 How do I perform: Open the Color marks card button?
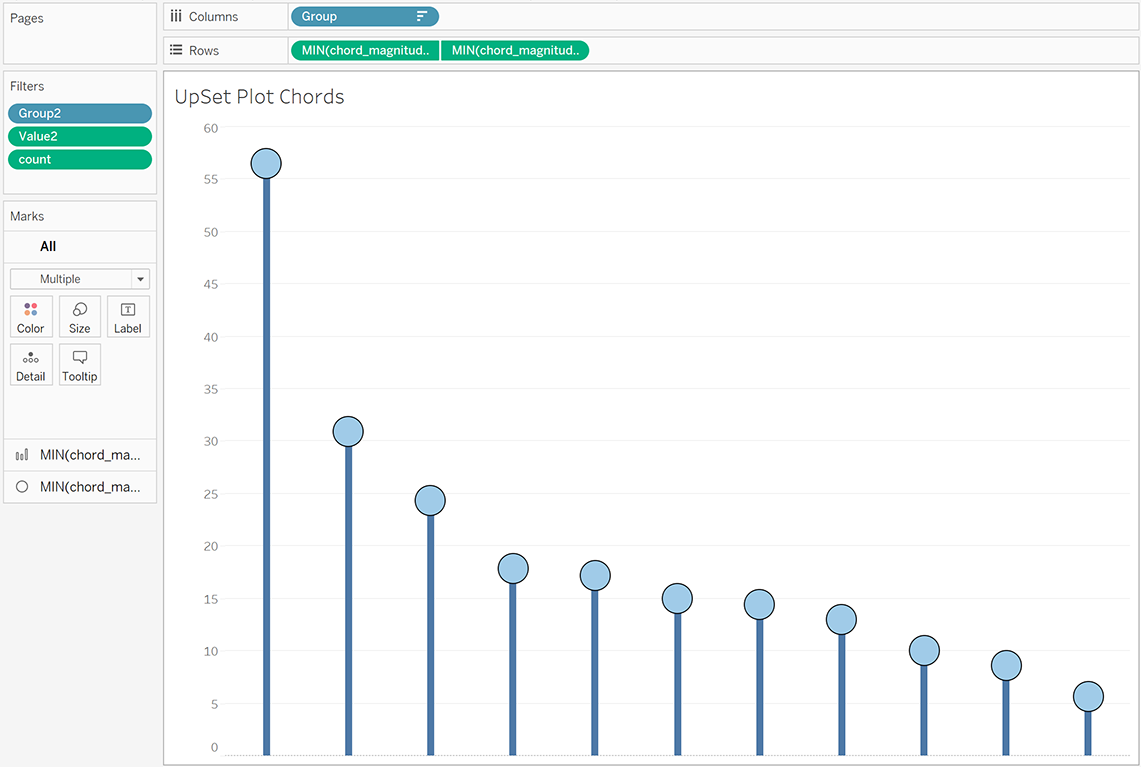31,316
